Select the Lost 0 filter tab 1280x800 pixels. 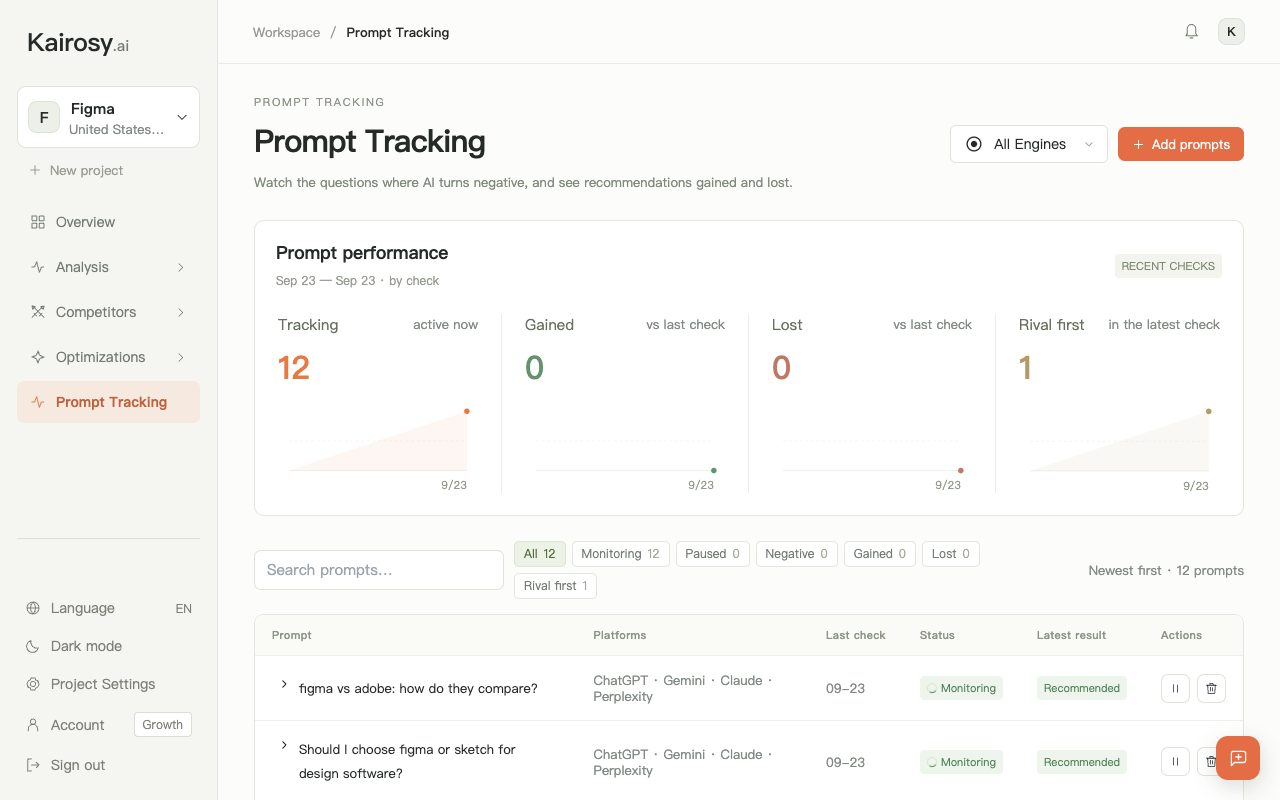[x=950, y=554]
